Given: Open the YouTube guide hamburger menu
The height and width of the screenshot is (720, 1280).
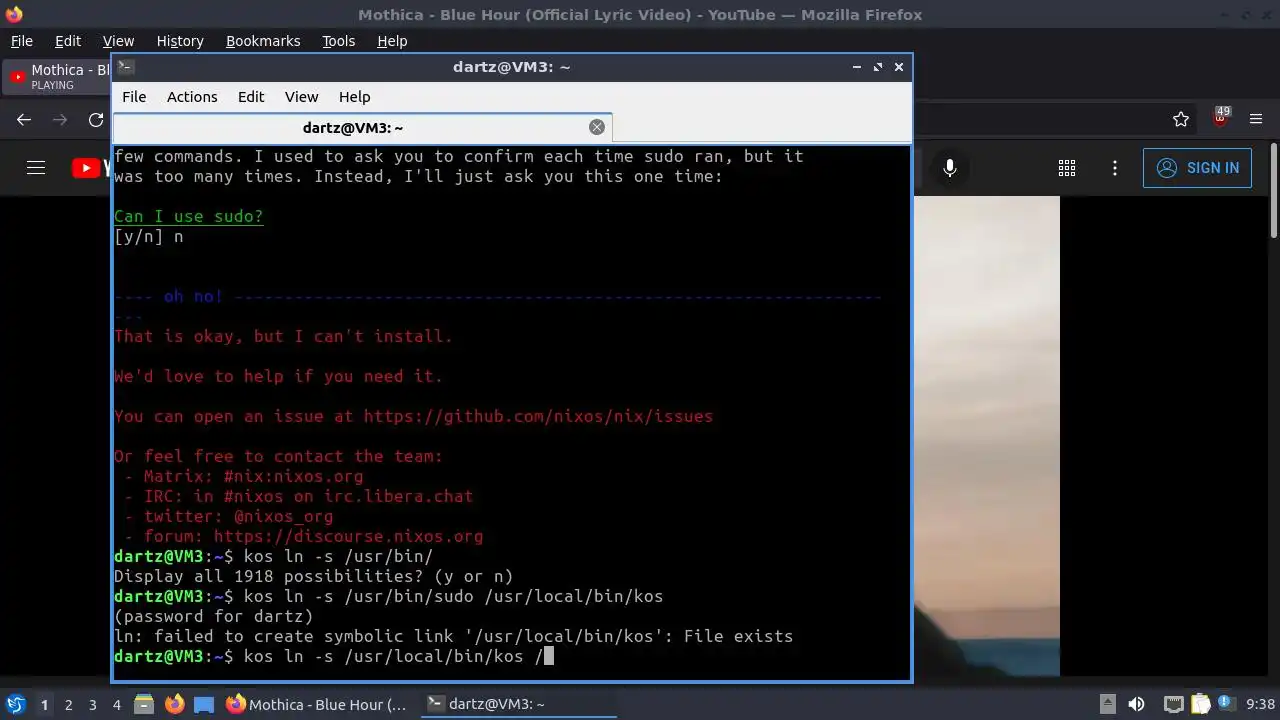Looking at the screenshot, I should (x=36, y=168).
